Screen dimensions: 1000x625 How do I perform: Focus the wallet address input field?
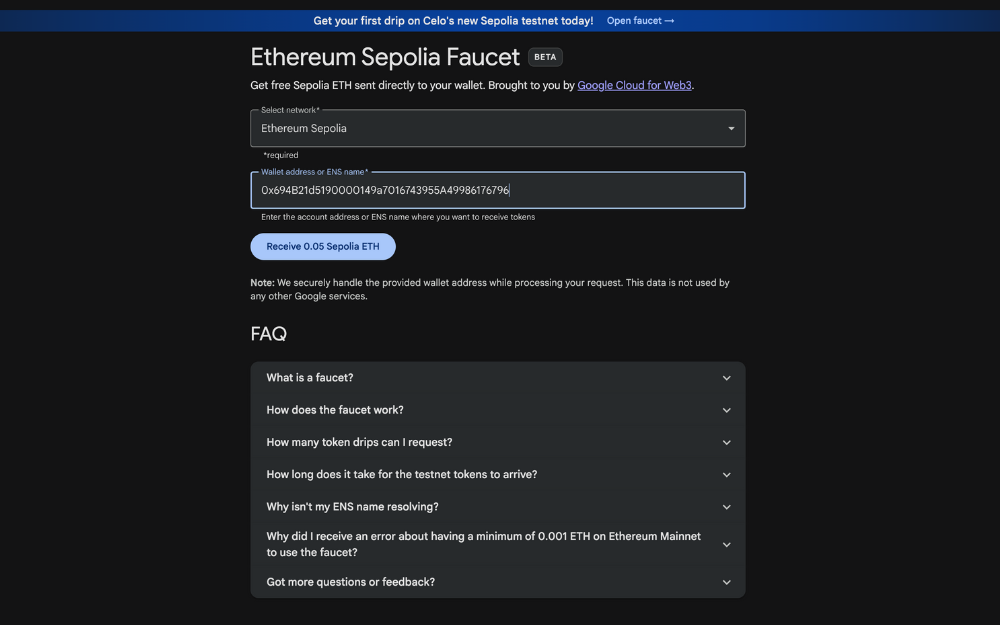tap(497, 190)
